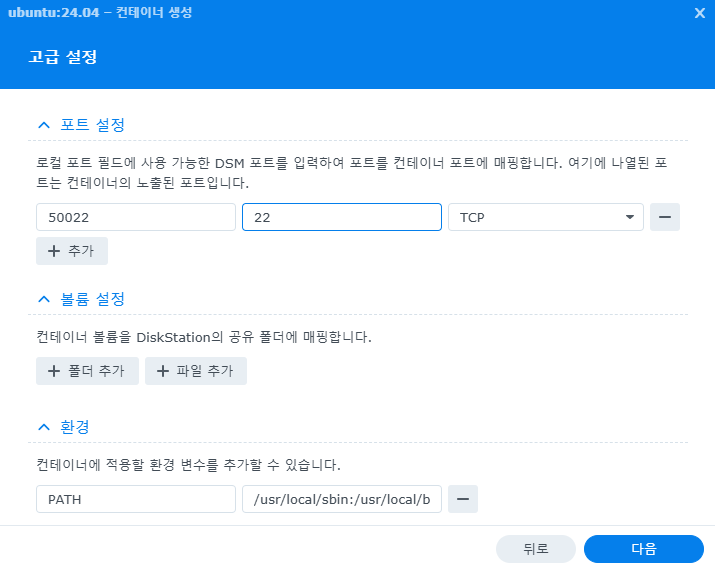Add a folder with 폴더 추가

(87, 371)
